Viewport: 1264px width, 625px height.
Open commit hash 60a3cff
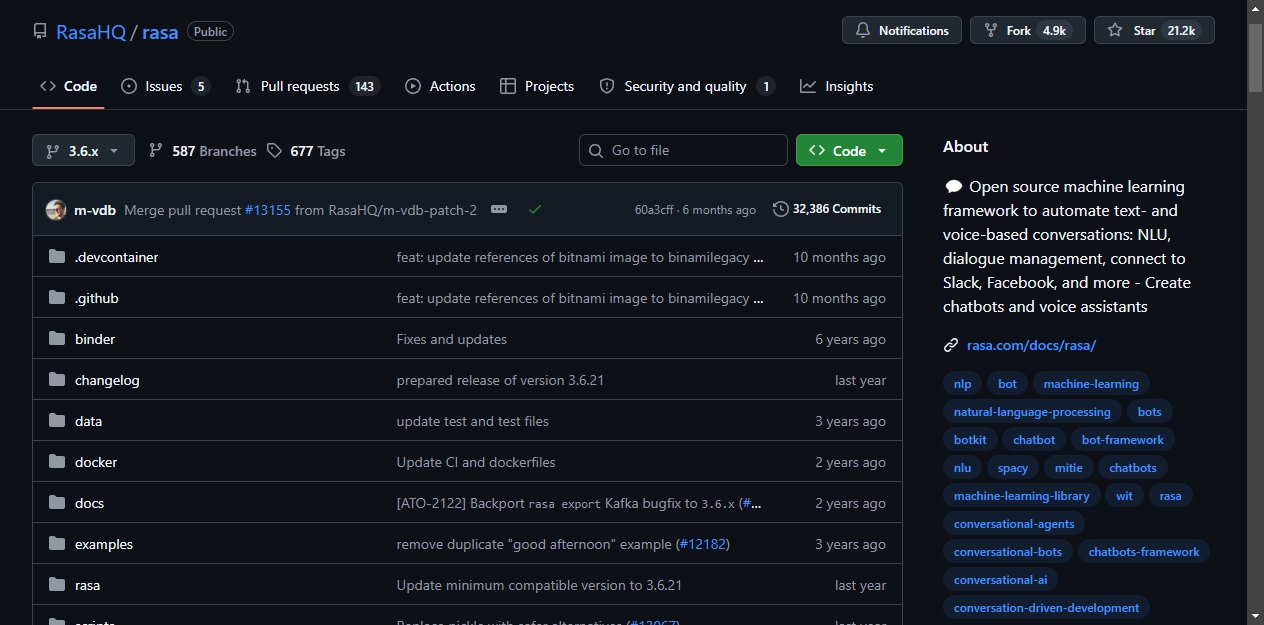tap(655, 210)
